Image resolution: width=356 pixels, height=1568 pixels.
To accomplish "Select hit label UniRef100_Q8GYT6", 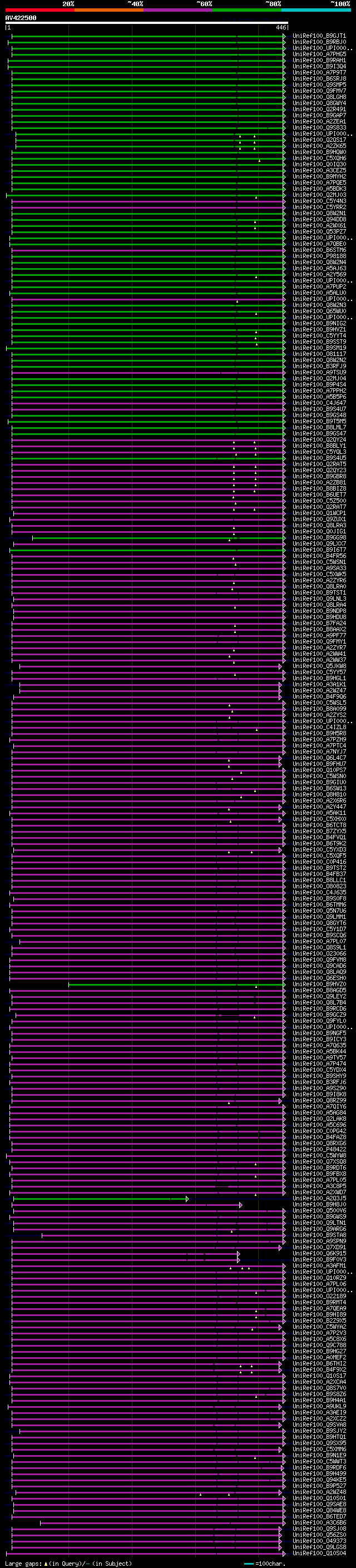I will (x=319, y=923).
